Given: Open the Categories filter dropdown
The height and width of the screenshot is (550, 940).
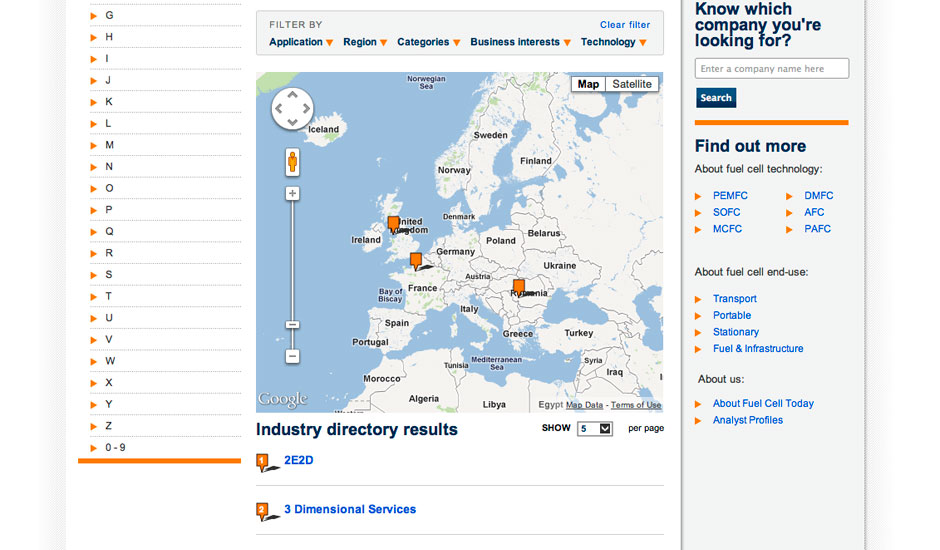Looking at the screenshot, I should click(429, 42).
